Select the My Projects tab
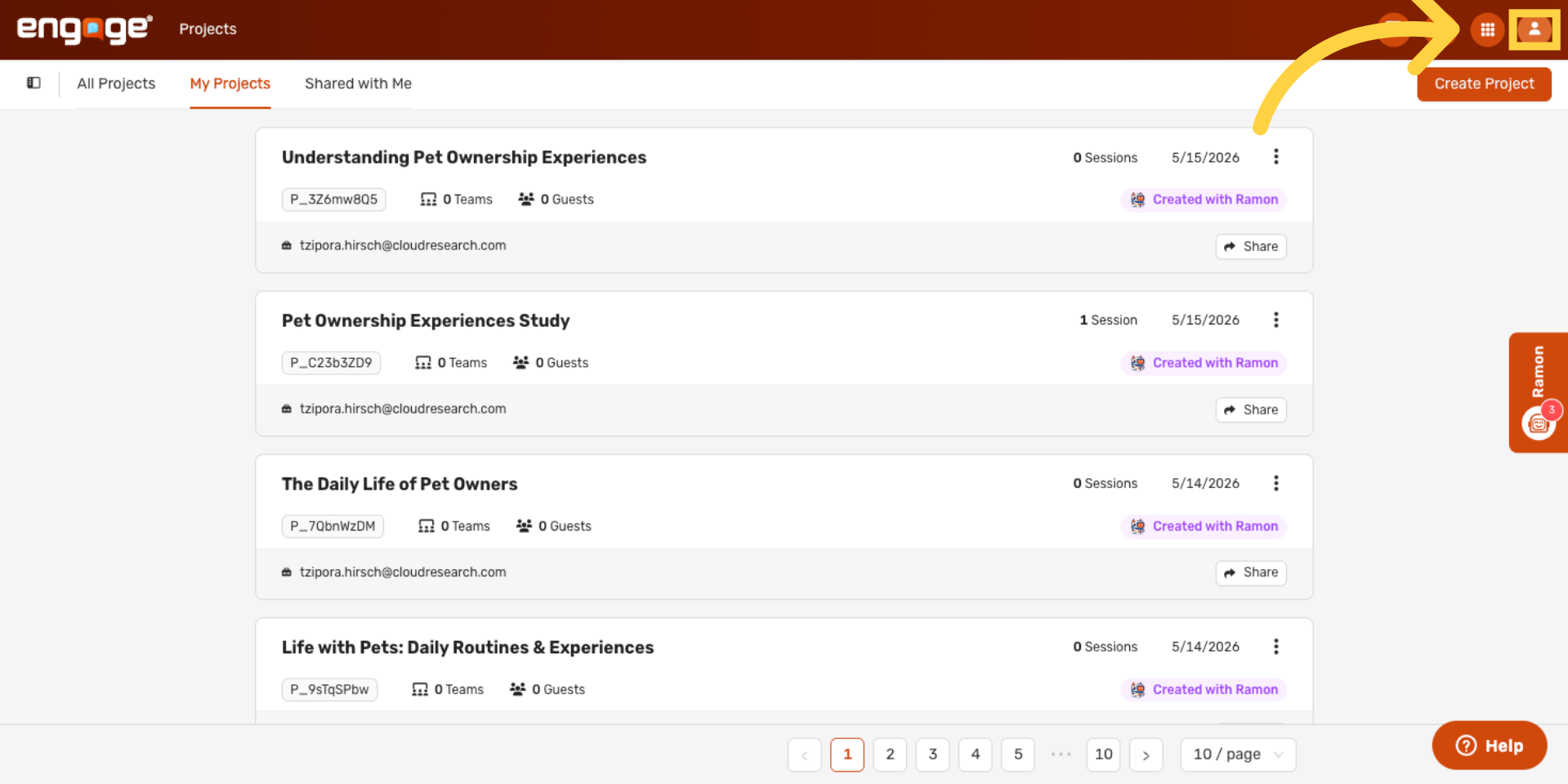This screenshot has height=784, width=1568. [230, 83]
